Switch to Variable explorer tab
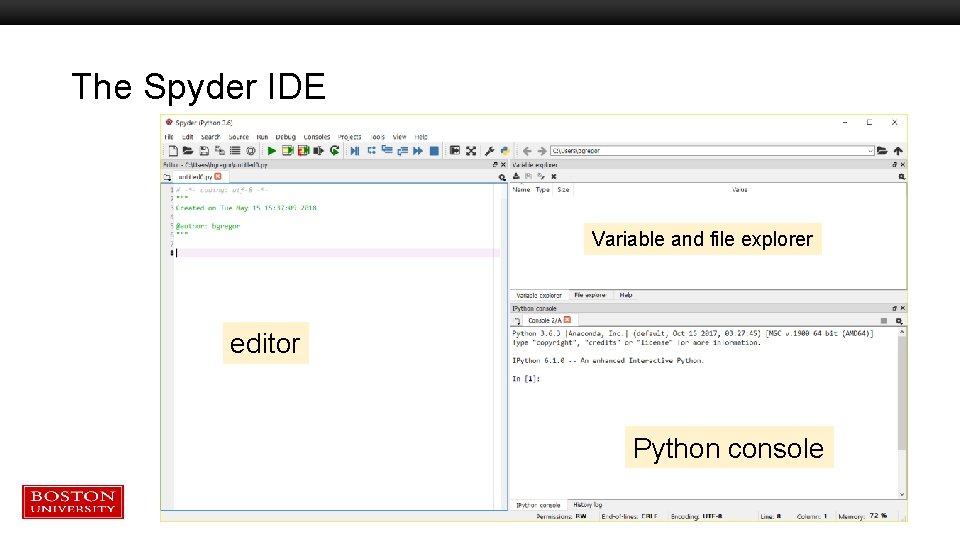 [x=539, y=295]
